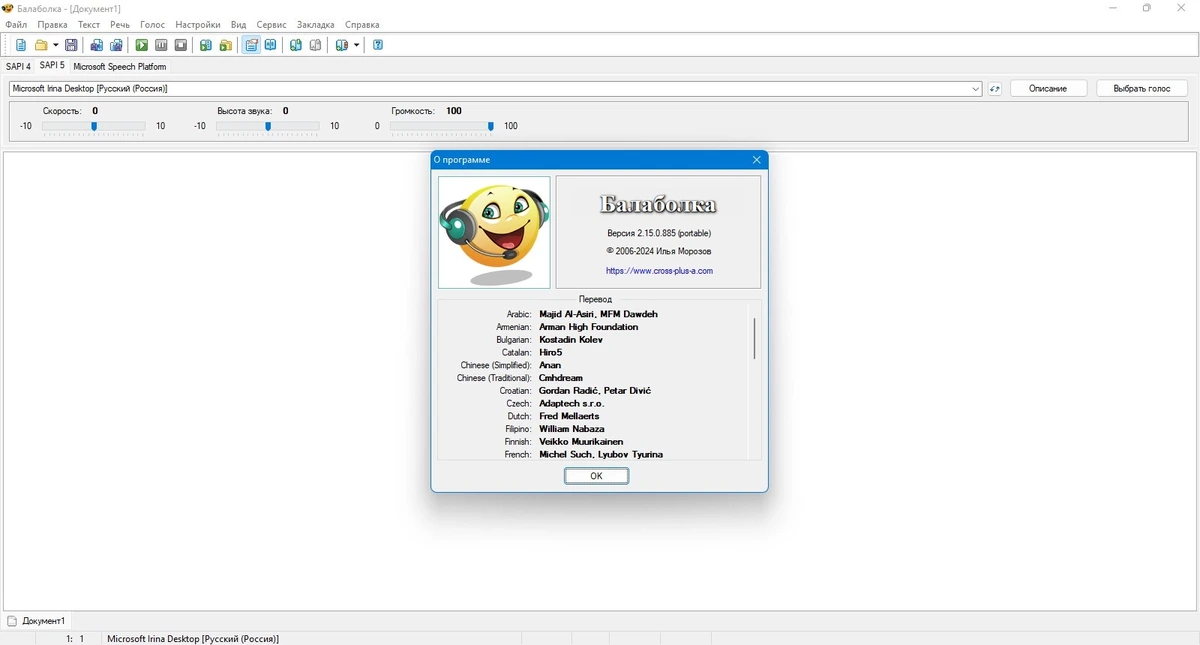
Task: Start reading aloud with the green Play icon
Action: coord(141,45)
